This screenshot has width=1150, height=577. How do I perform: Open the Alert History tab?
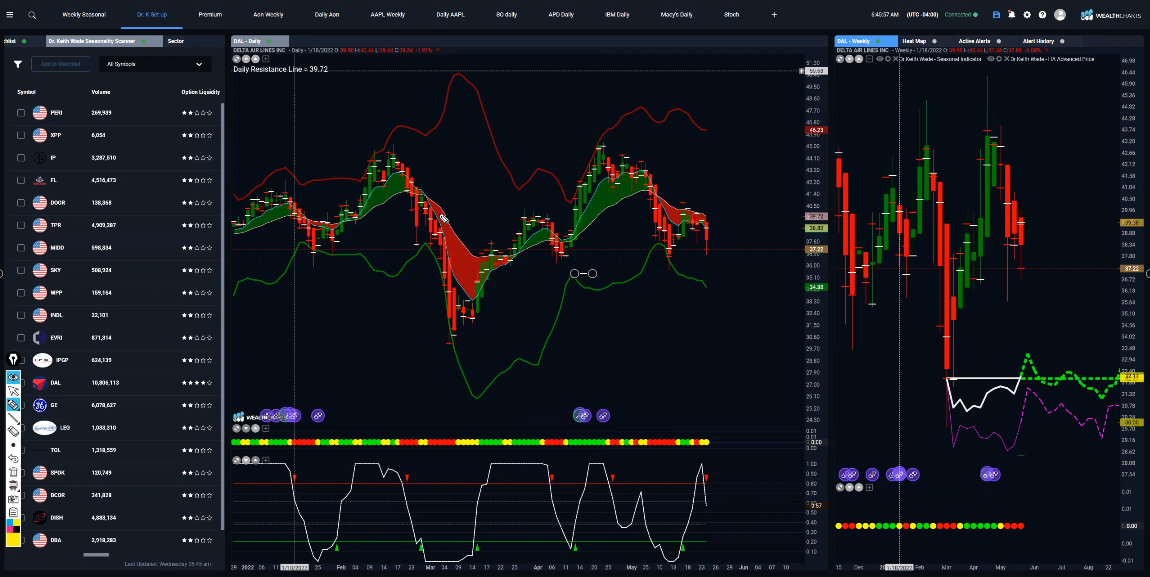click(1038, 41)
